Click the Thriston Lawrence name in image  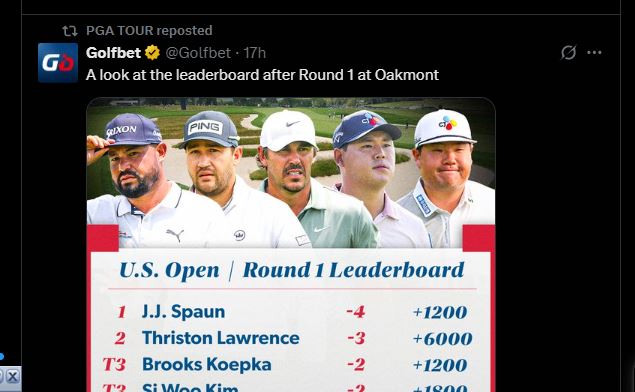coord(221,338)
